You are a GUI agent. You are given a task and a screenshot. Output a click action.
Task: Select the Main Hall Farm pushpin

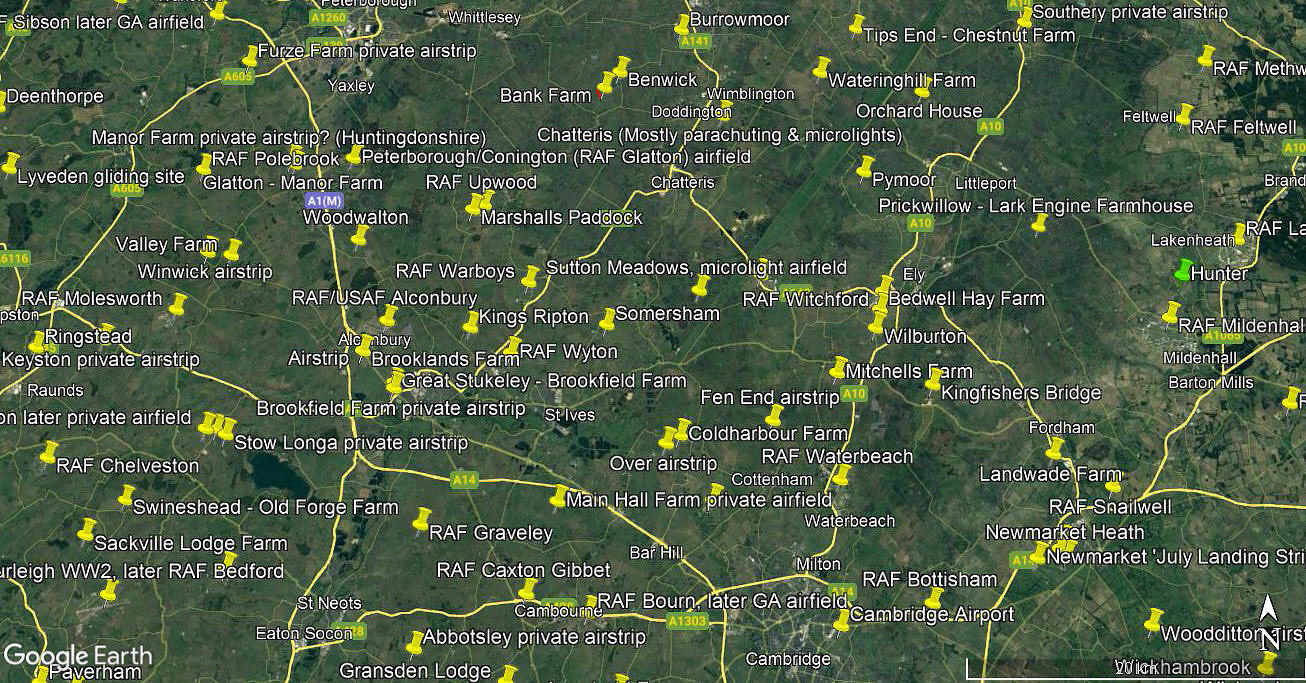[x=558, y=496]
